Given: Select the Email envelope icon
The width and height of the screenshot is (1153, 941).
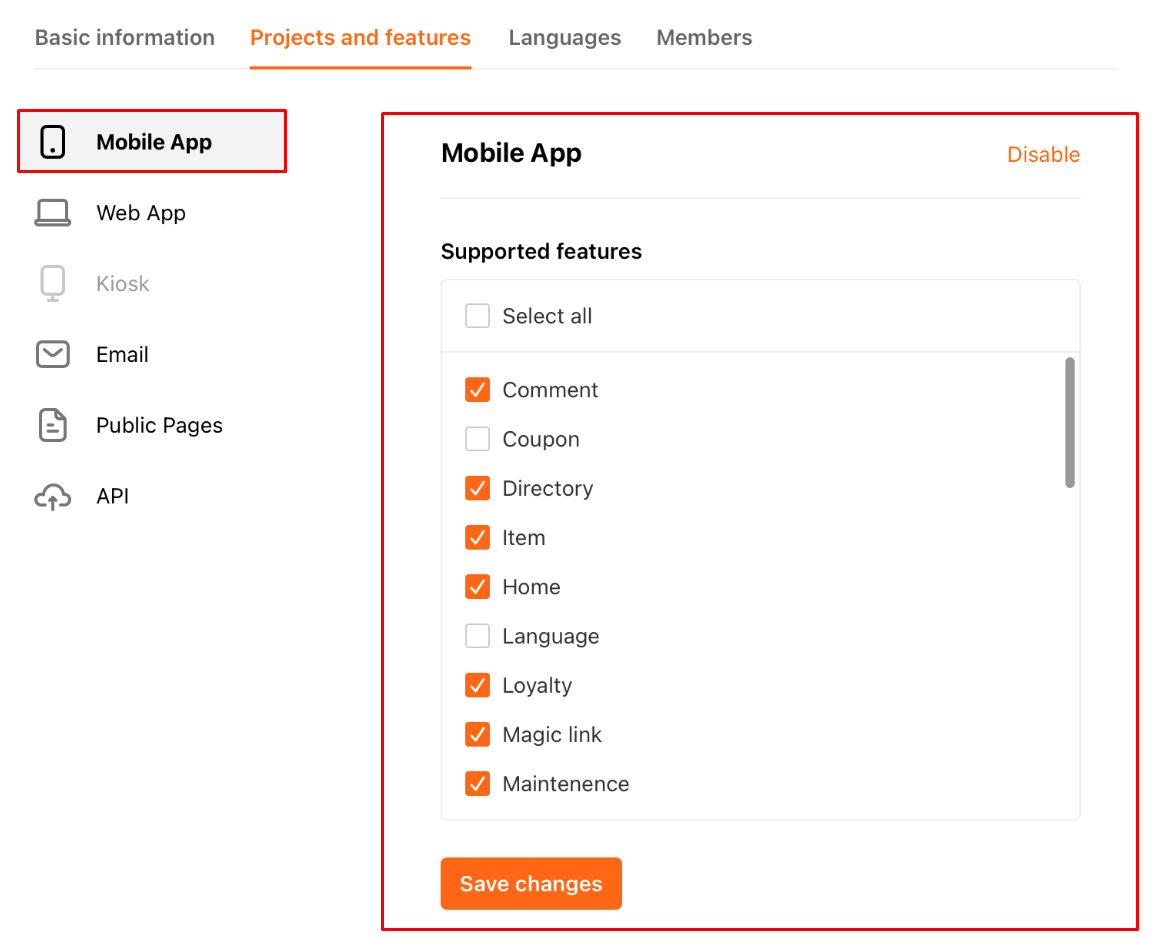Looking at the screenshot, I should click(x=52, y=354).
